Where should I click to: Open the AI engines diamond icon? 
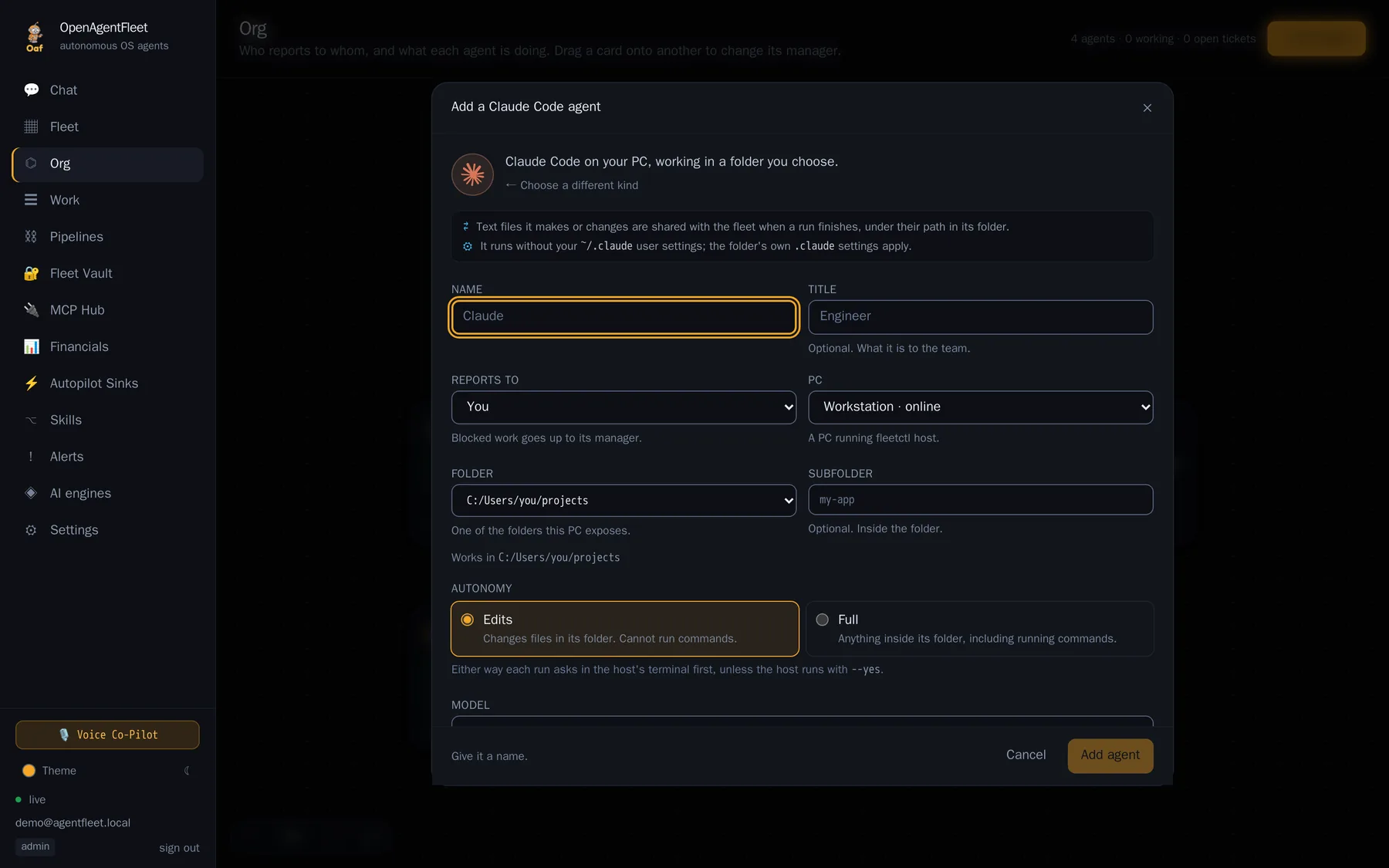coord(31,493)
